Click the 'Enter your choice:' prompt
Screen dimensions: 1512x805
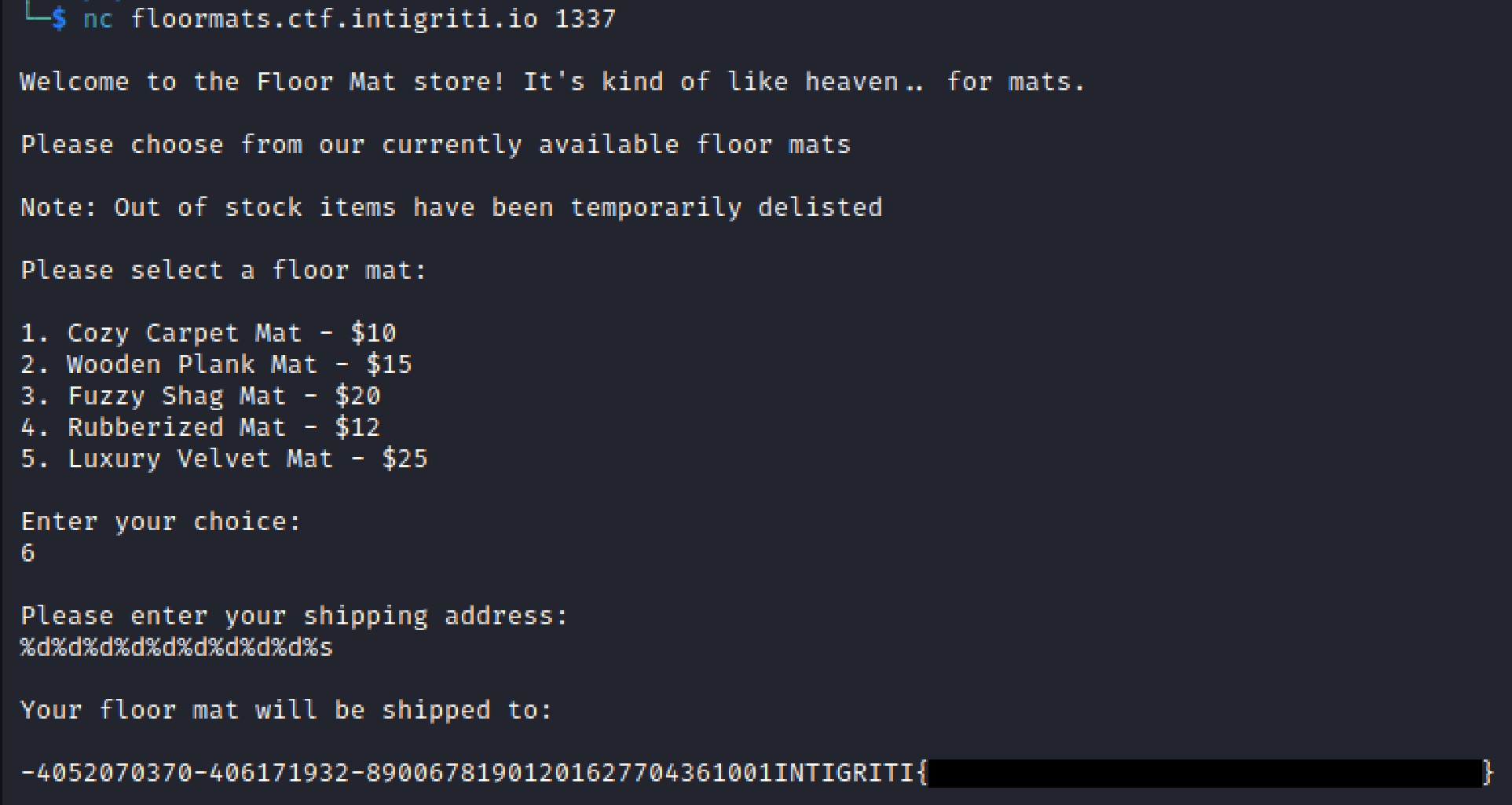click(x=160, y=521)
